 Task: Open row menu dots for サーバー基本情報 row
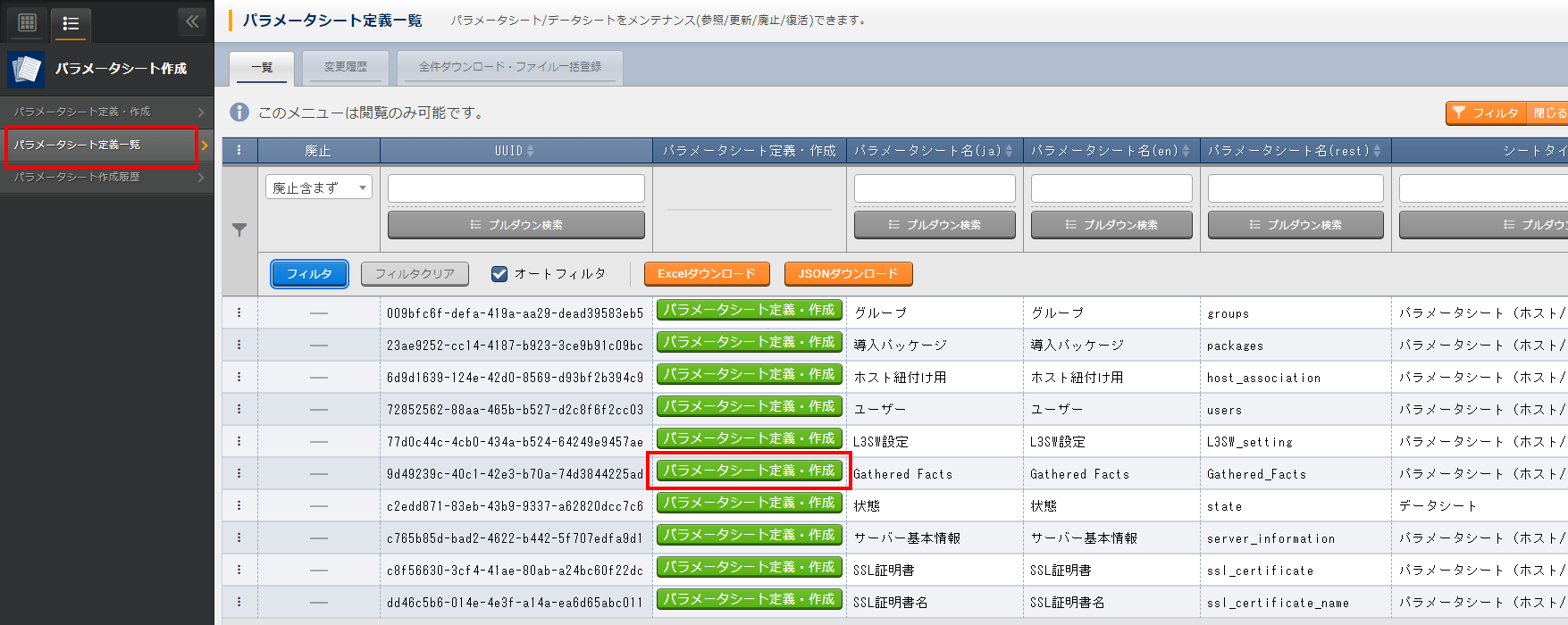click(239, 537)
